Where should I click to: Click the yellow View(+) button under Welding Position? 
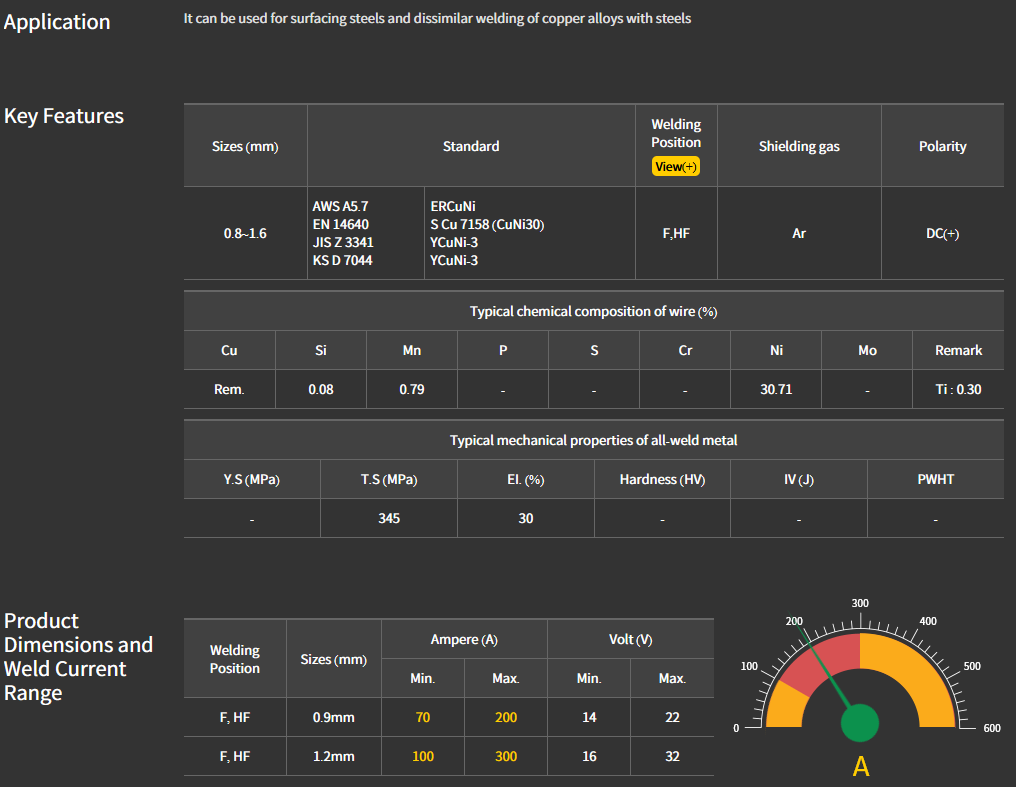pyautogui.click(x=676, y=167)
